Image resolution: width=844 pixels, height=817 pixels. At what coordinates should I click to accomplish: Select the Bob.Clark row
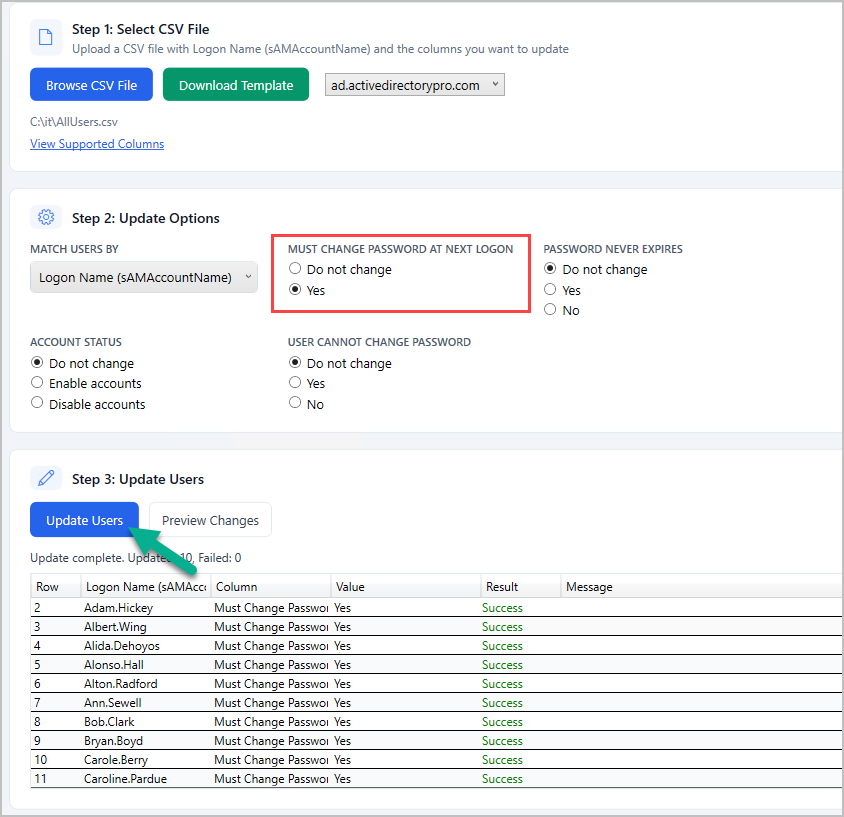coord(437,722)
